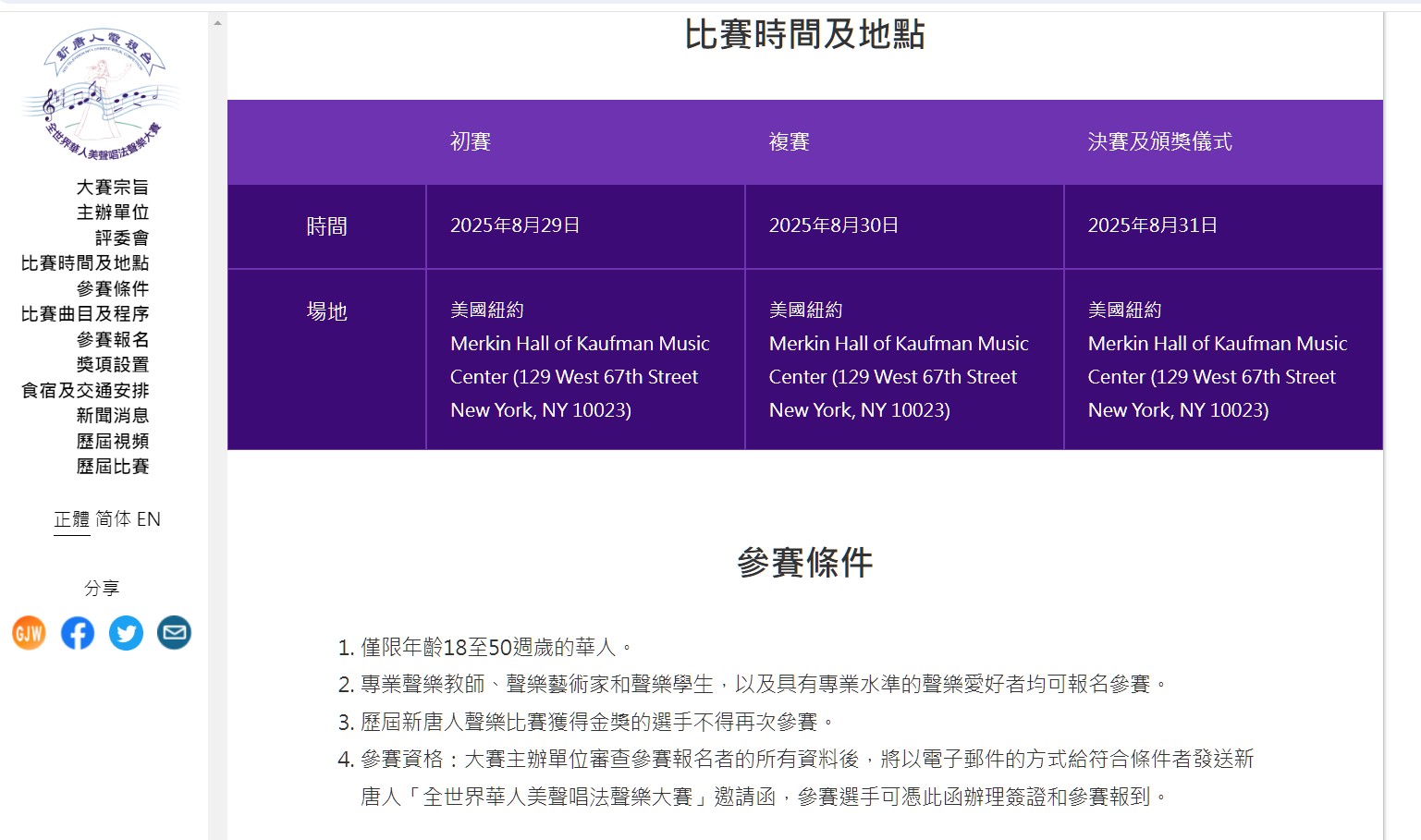View 食宿及交通安排 section
The height and width of the screenshot is (840, 1421).
84,391
